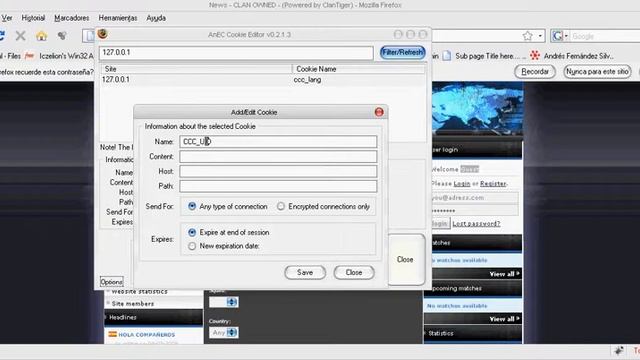Click the webpage login button
The image size is (640, 360).
440,224
